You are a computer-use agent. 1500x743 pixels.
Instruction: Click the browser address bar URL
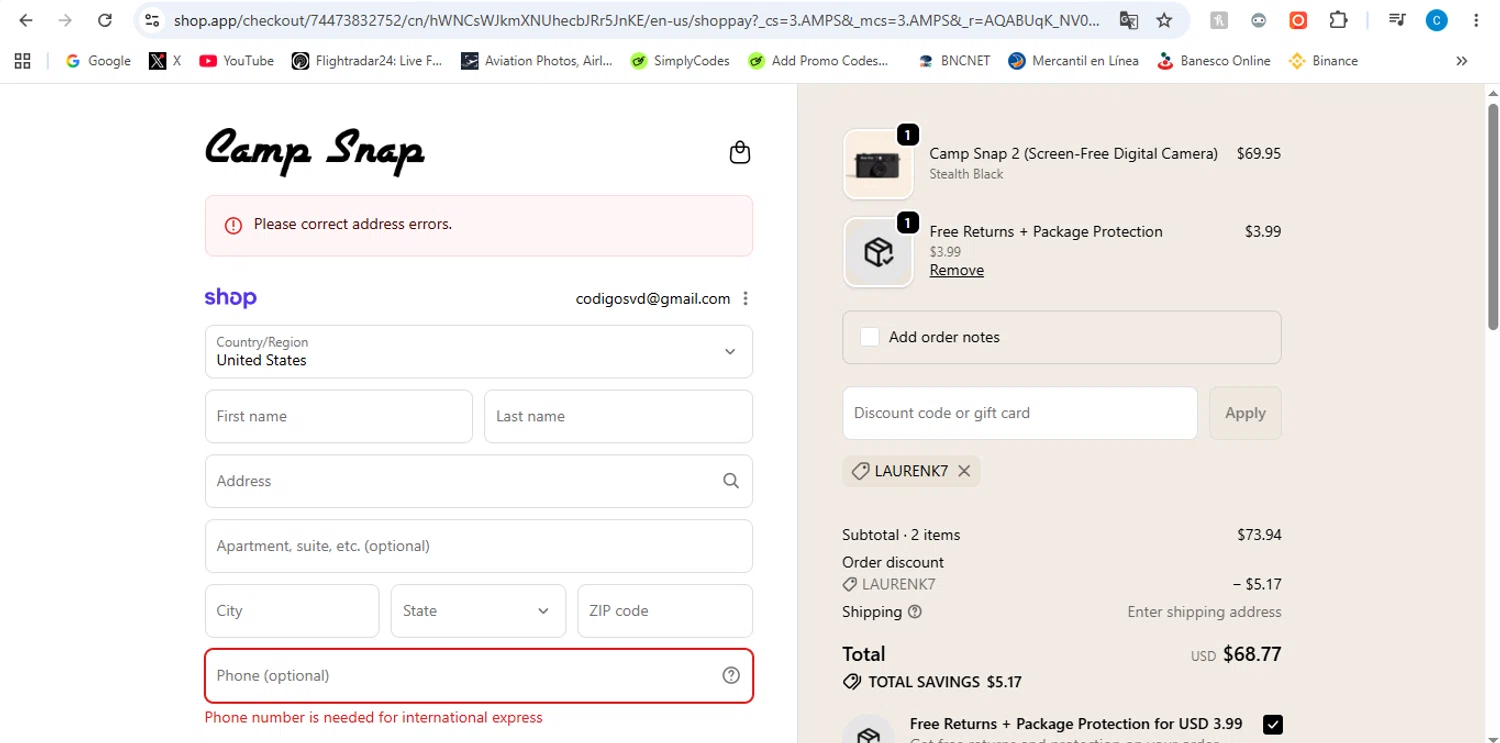(x=636, y=20)
